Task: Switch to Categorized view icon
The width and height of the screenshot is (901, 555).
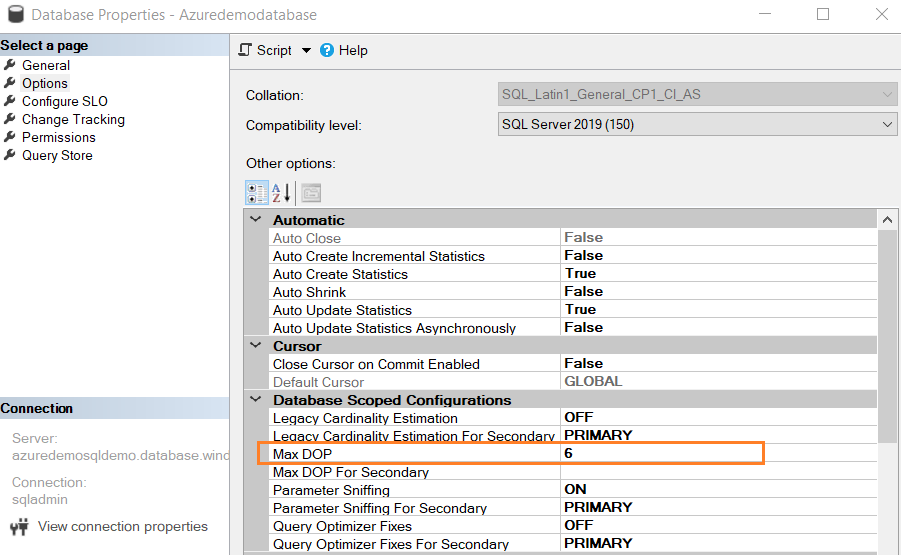Action: click(257, 193)
